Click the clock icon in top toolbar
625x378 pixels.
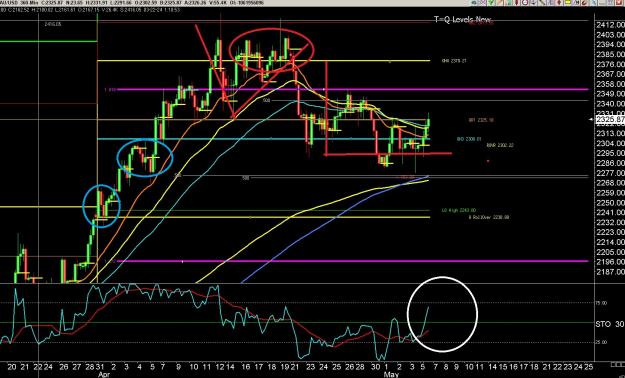click(525, 2)
